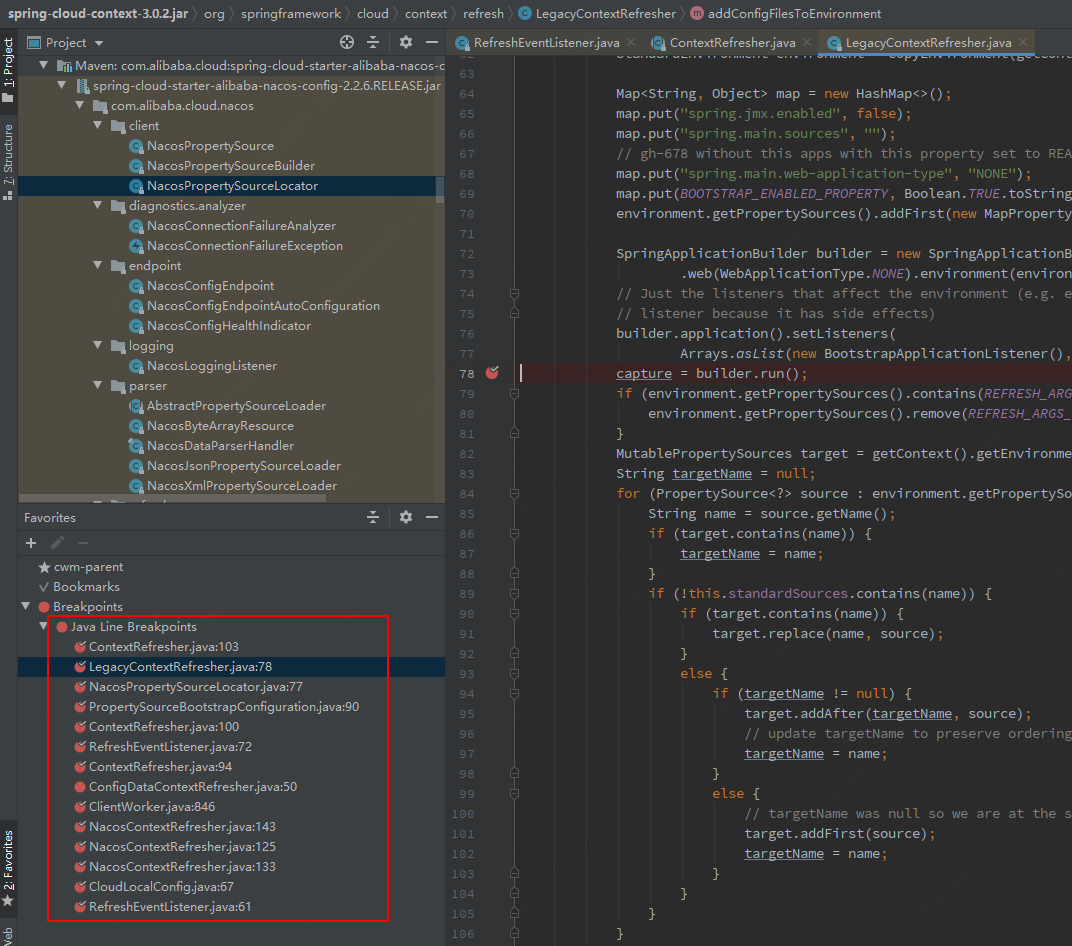Image resolution: width=1072 pixels, height=946 pixels.
Task: Select breakpoint PropertySourceBootstrapConfiguration.java:90
Action: 224,706
